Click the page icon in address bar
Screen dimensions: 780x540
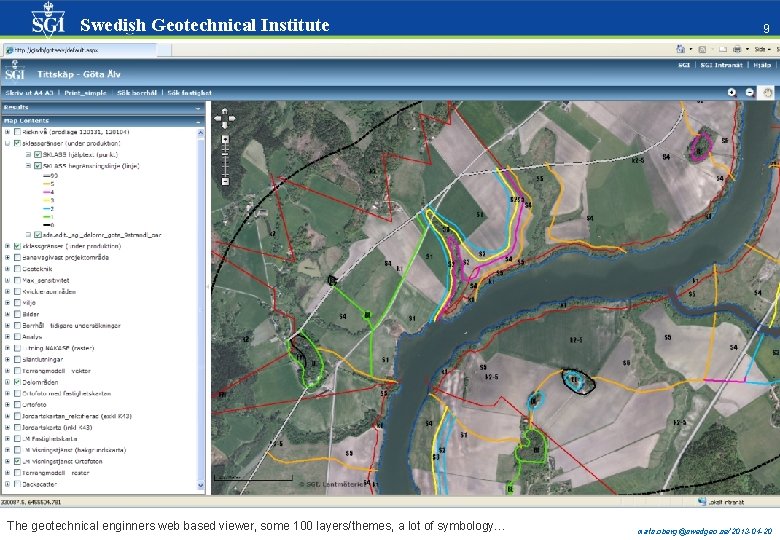click(x=9, y=50)
